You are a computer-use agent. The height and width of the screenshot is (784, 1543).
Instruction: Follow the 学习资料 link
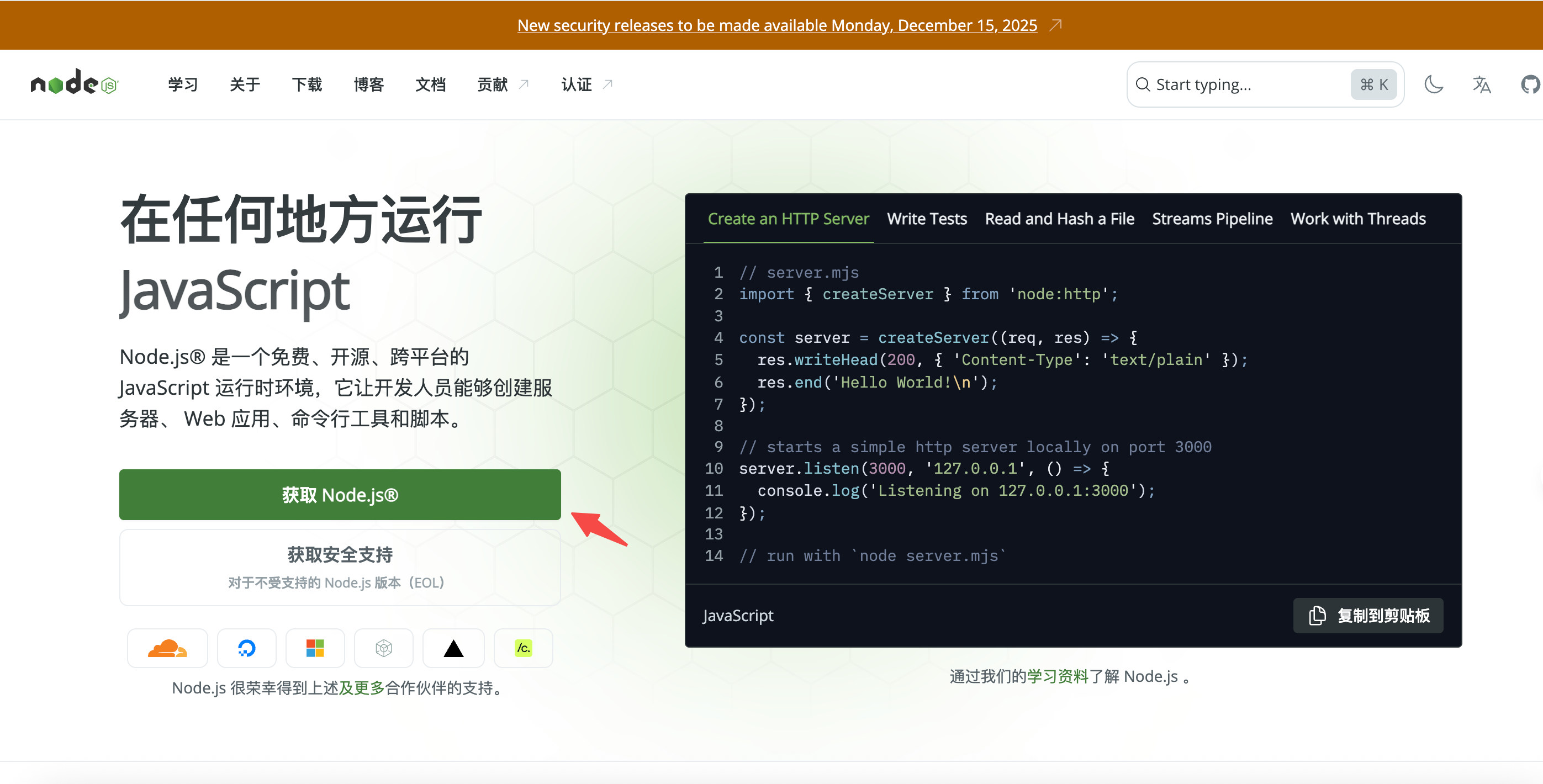(1058, 676)
